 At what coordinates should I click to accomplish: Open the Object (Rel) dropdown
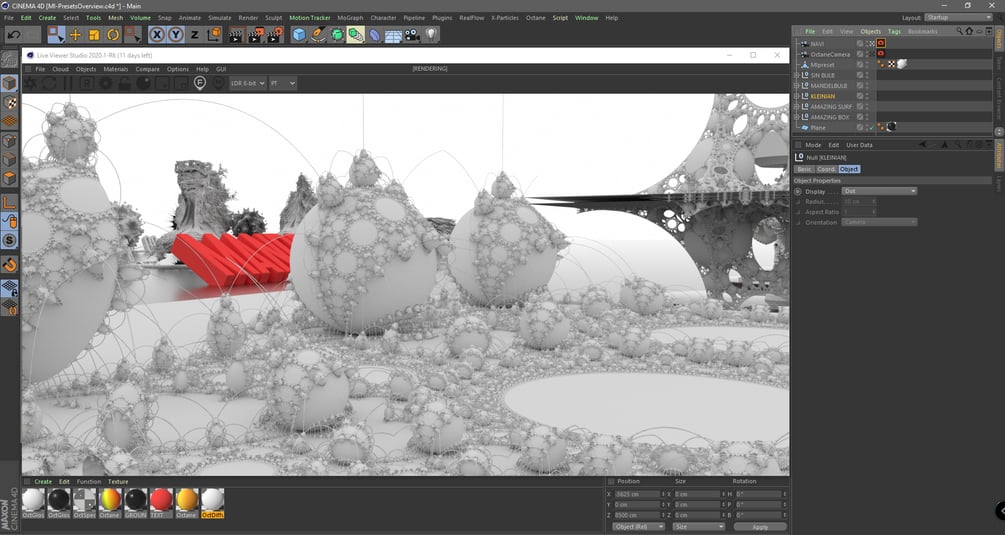click(x=638, y=527)
